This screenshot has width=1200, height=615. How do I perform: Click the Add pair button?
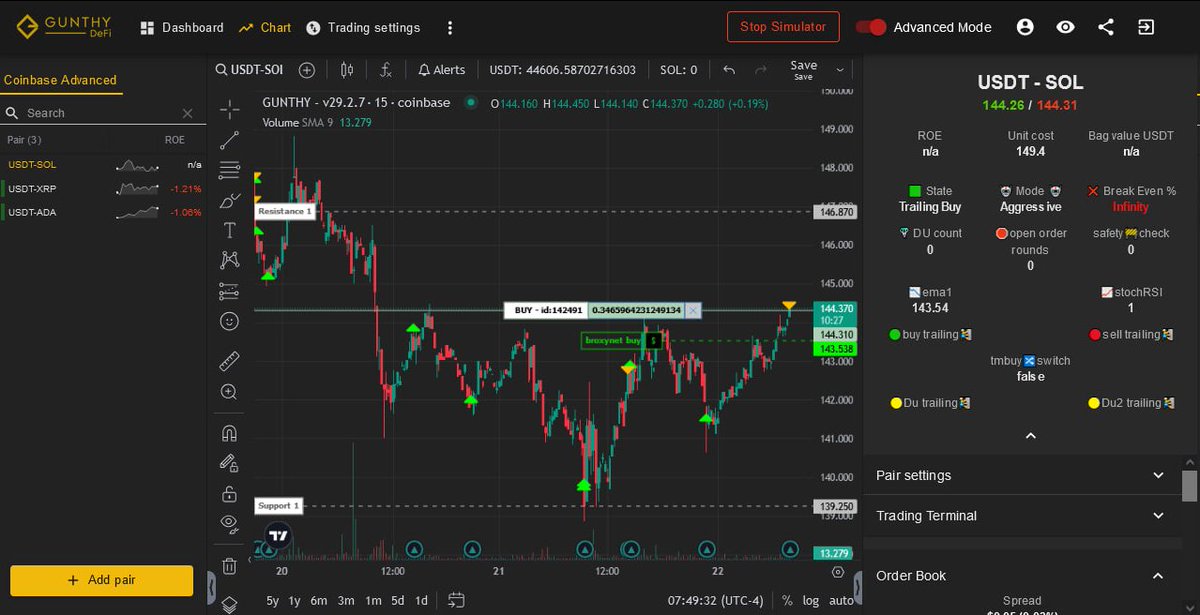pyautogui.click(x=102, y=580)
